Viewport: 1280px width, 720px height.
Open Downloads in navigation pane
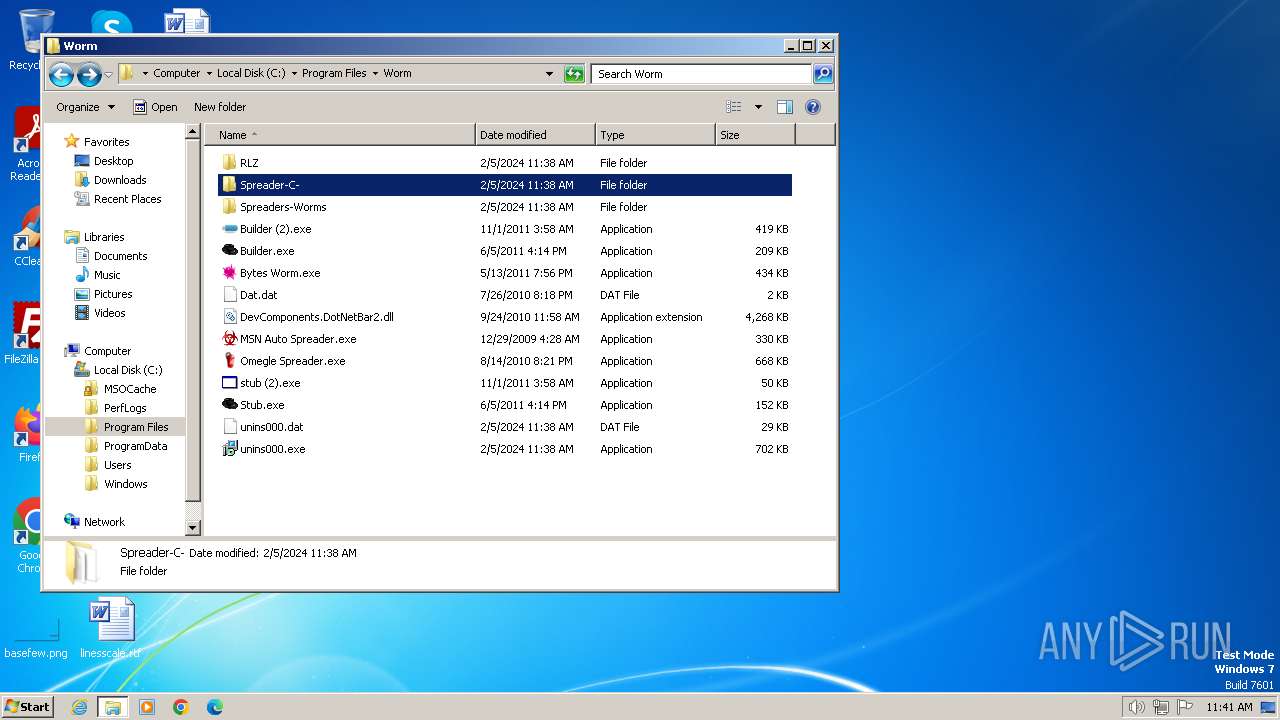coord(120,180)
